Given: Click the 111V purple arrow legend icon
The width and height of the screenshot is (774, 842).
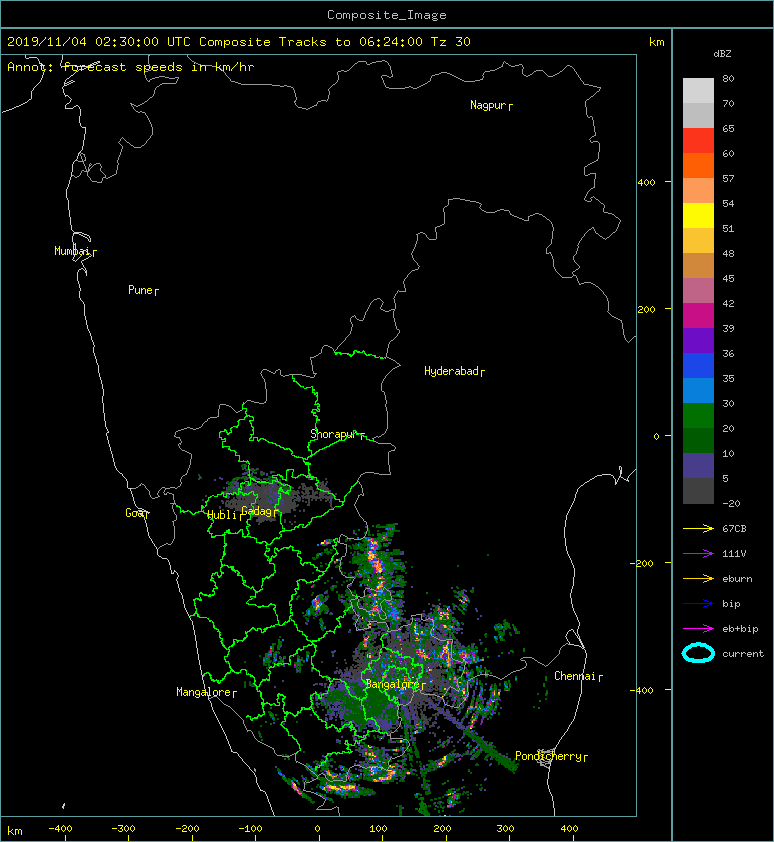Looking at the screenshot, I should [x=698, y=554].
